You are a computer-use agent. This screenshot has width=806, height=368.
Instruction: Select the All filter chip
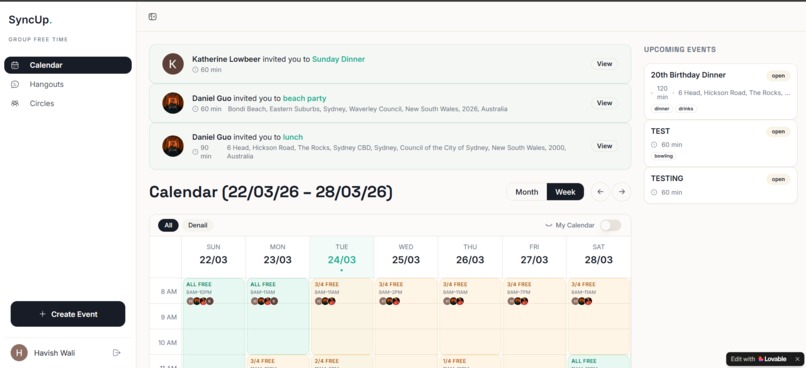[168, 225]
